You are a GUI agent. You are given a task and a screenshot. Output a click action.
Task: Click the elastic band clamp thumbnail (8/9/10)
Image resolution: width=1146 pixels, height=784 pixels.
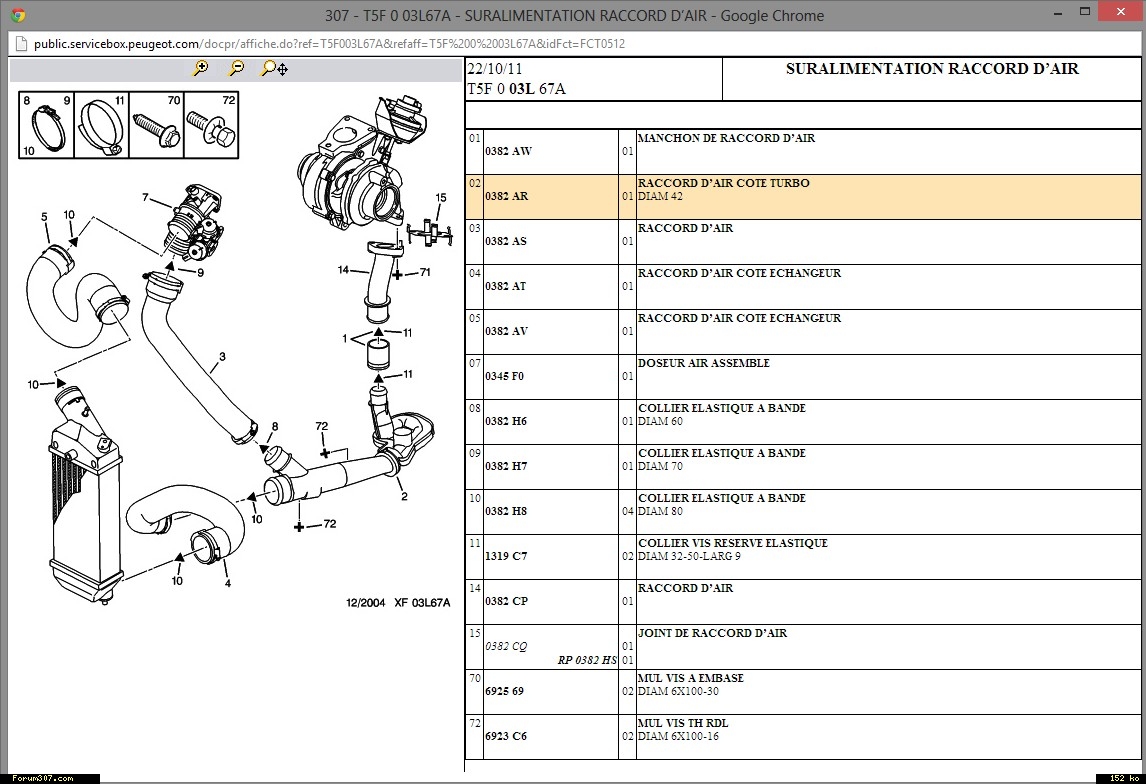click(46, 126)
